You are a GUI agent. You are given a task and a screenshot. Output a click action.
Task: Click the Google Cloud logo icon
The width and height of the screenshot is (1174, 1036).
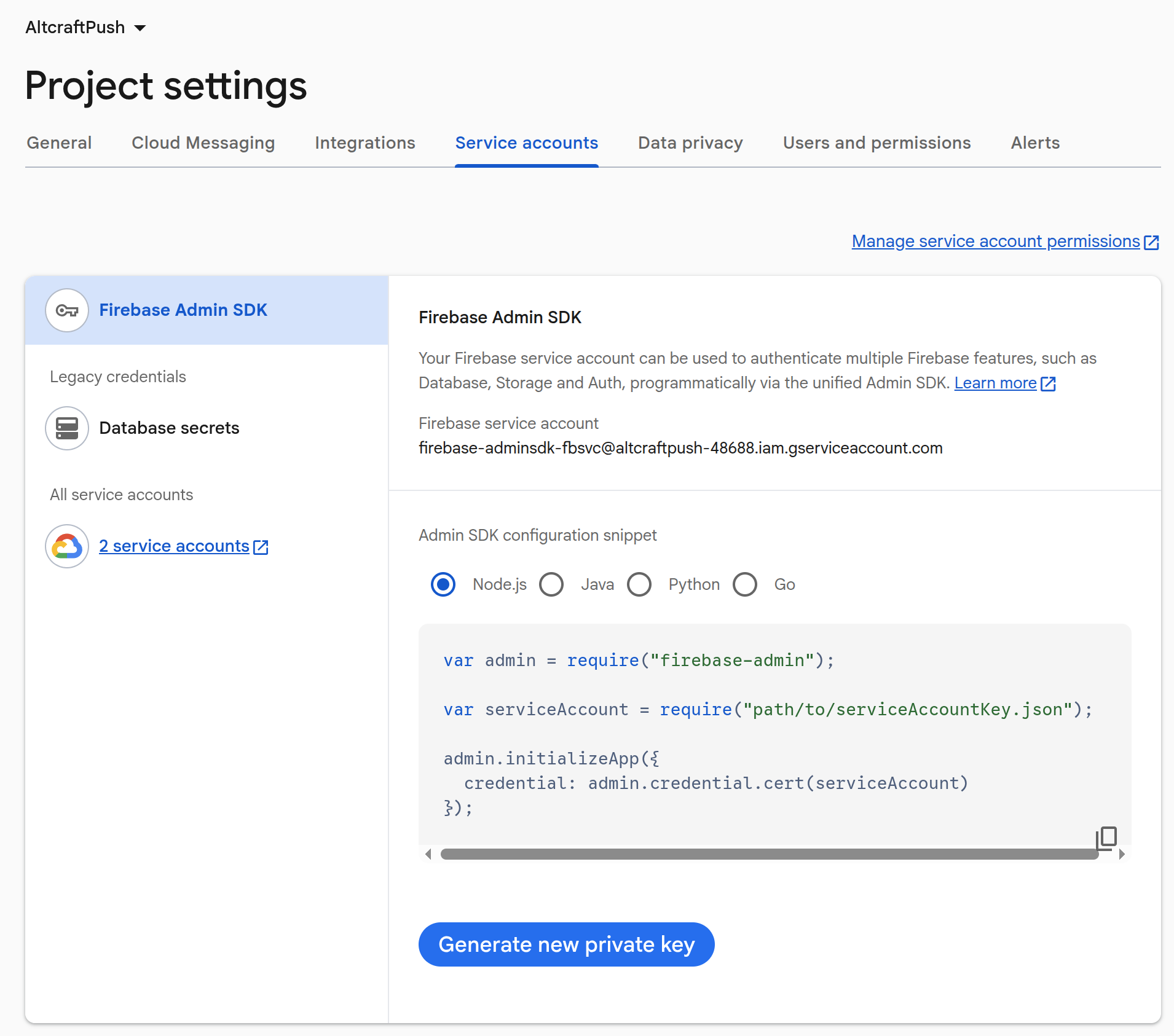click(x=67, y=546)
